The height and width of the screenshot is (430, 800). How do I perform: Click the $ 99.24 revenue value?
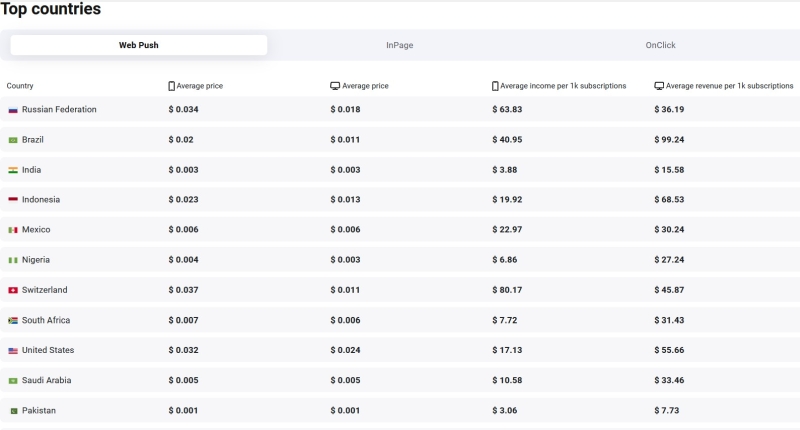[x=669, y=139]
